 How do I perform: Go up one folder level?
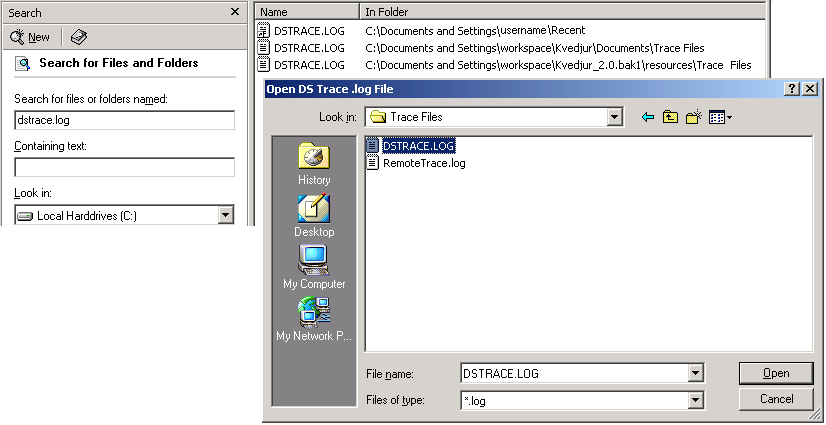670,117
